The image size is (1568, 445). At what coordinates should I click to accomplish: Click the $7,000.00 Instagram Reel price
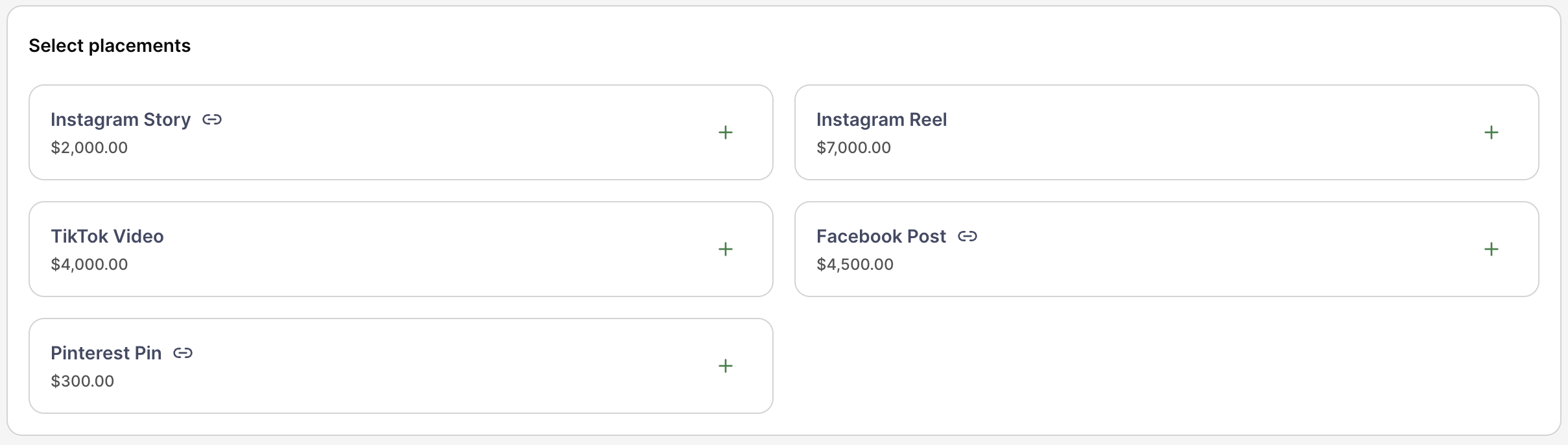(853, 148)
